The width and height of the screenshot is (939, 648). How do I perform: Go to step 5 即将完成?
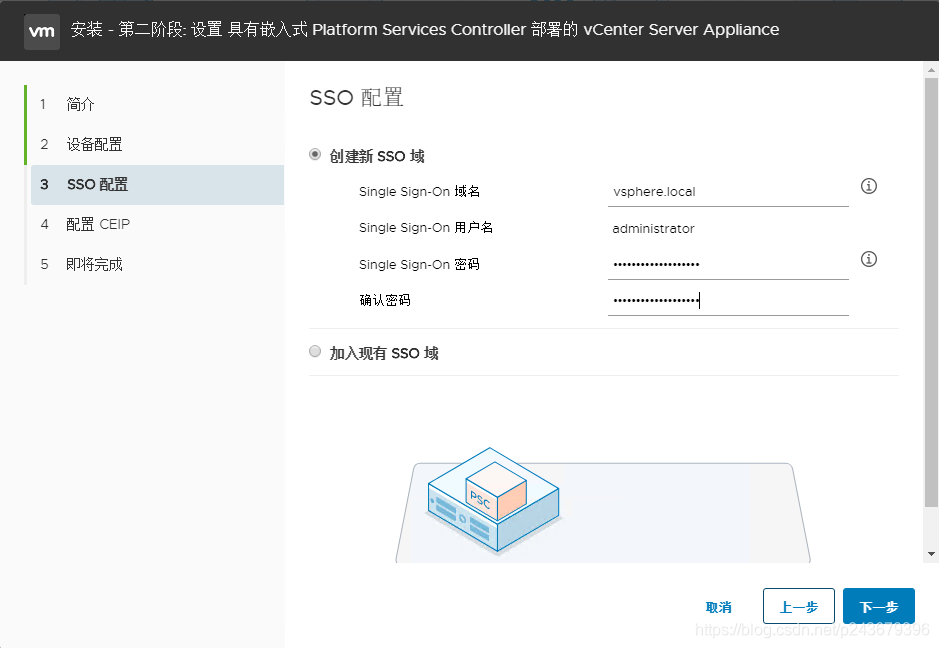coord(157,264)
